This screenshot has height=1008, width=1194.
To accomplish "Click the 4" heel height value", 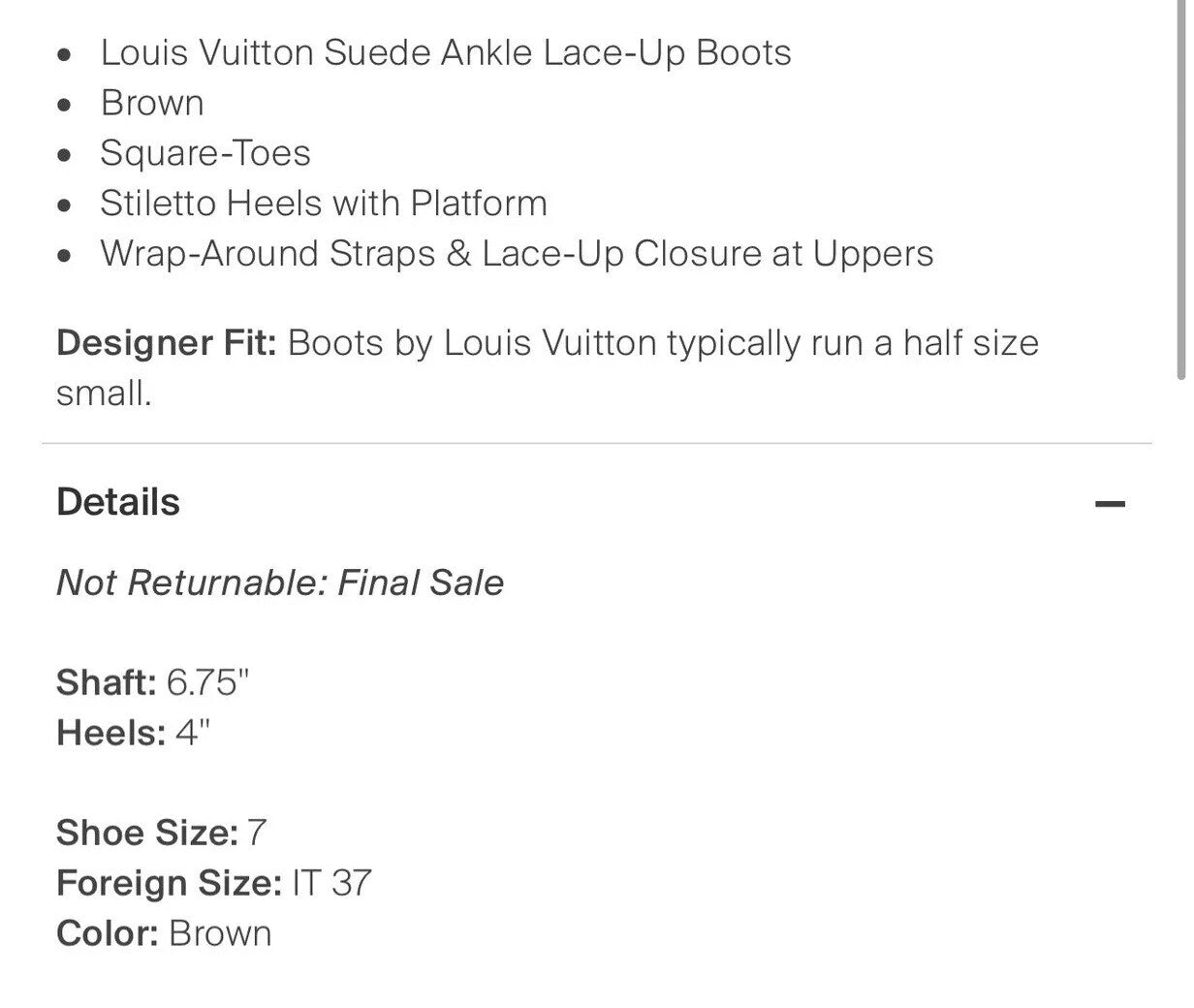I will tap(192, 733).
